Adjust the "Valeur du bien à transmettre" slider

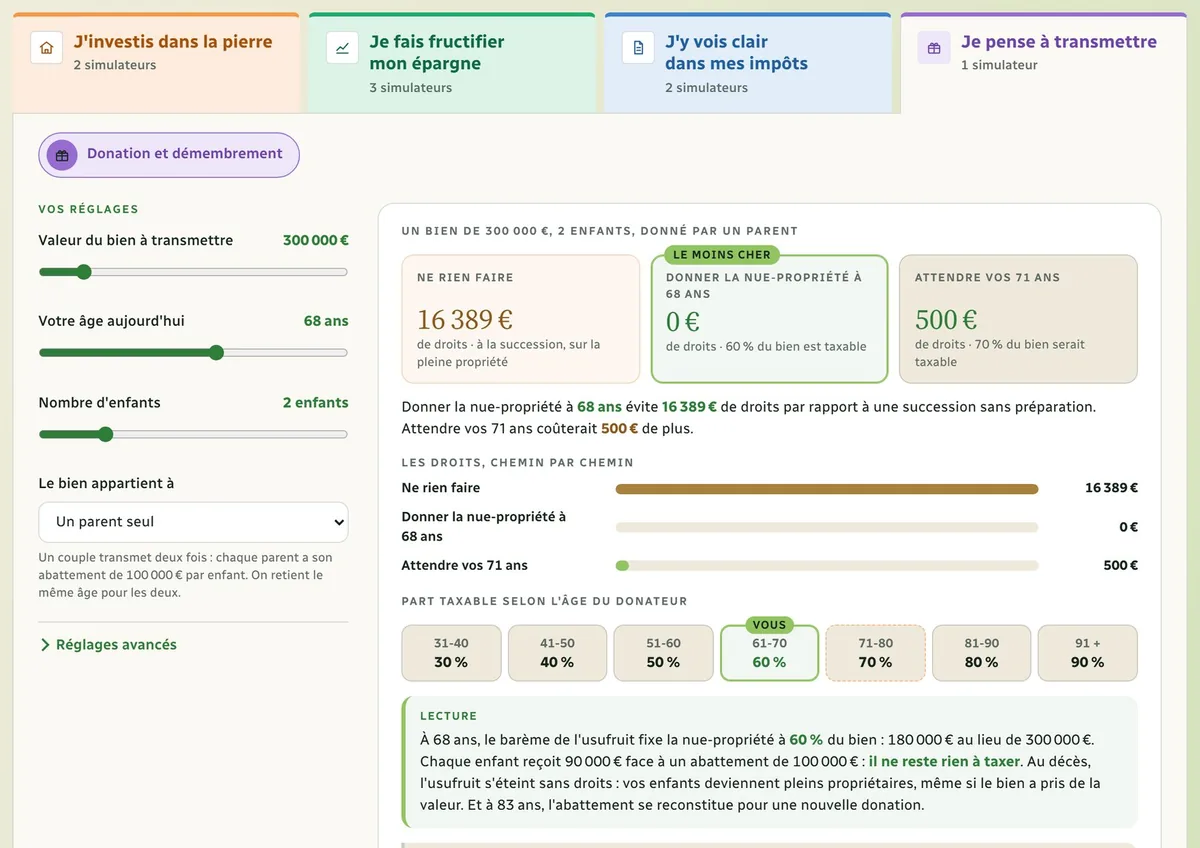pyautogui.click(x=193, y=272)
